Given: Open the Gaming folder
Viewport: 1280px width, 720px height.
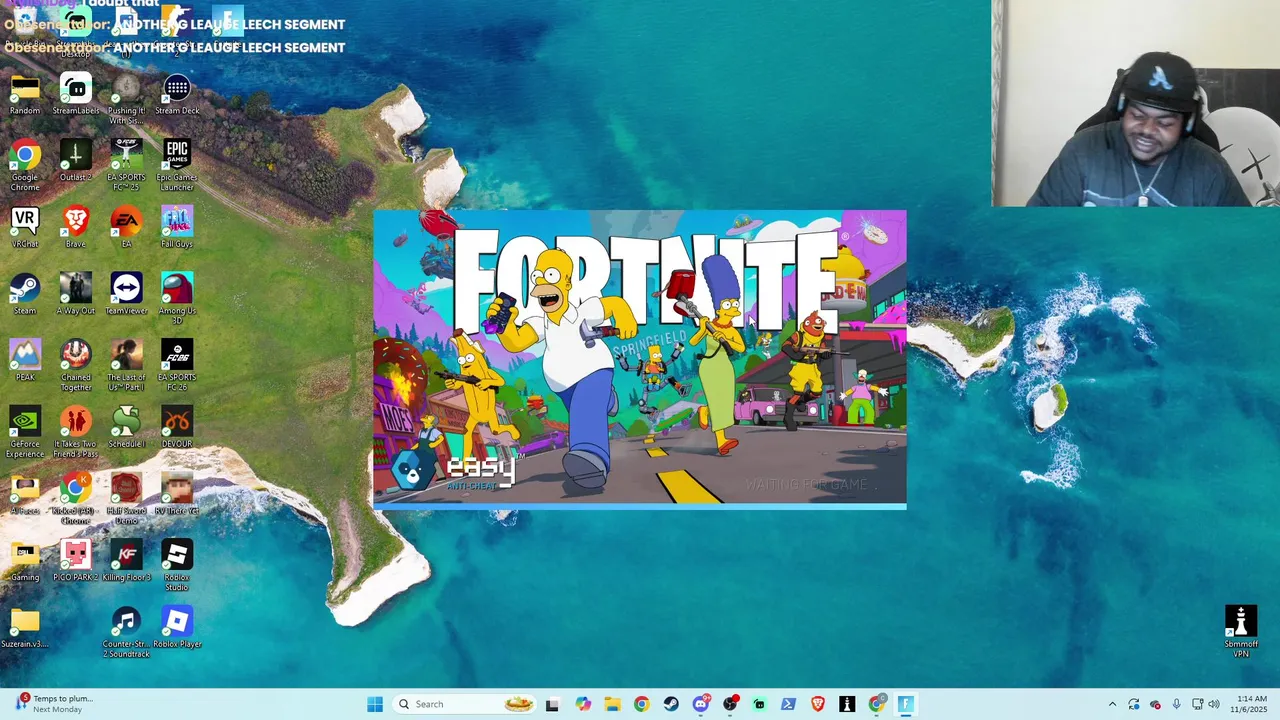Looking at the screenshot, I should [x=25, y=562].
